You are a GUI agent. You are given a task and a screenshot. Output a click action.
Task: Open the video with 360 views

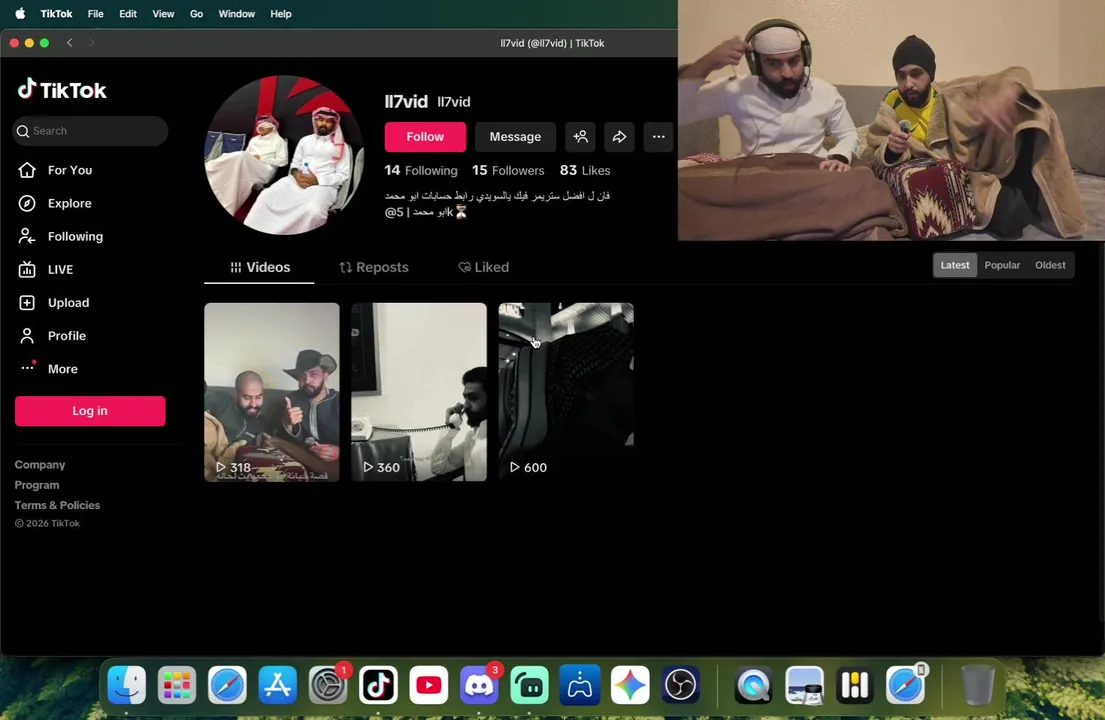[x=419, y=392]
